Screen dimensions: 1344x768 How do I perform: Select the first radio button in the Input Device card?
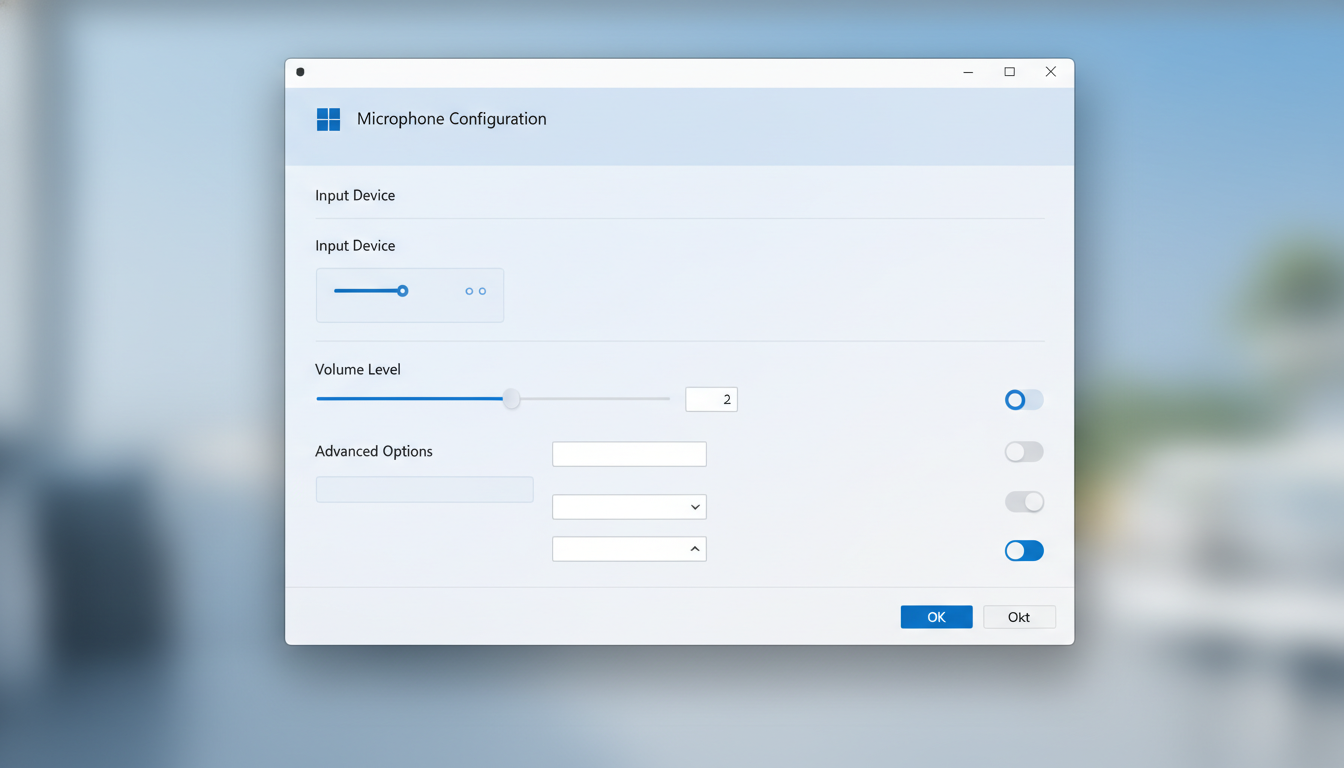coord(467,290)
